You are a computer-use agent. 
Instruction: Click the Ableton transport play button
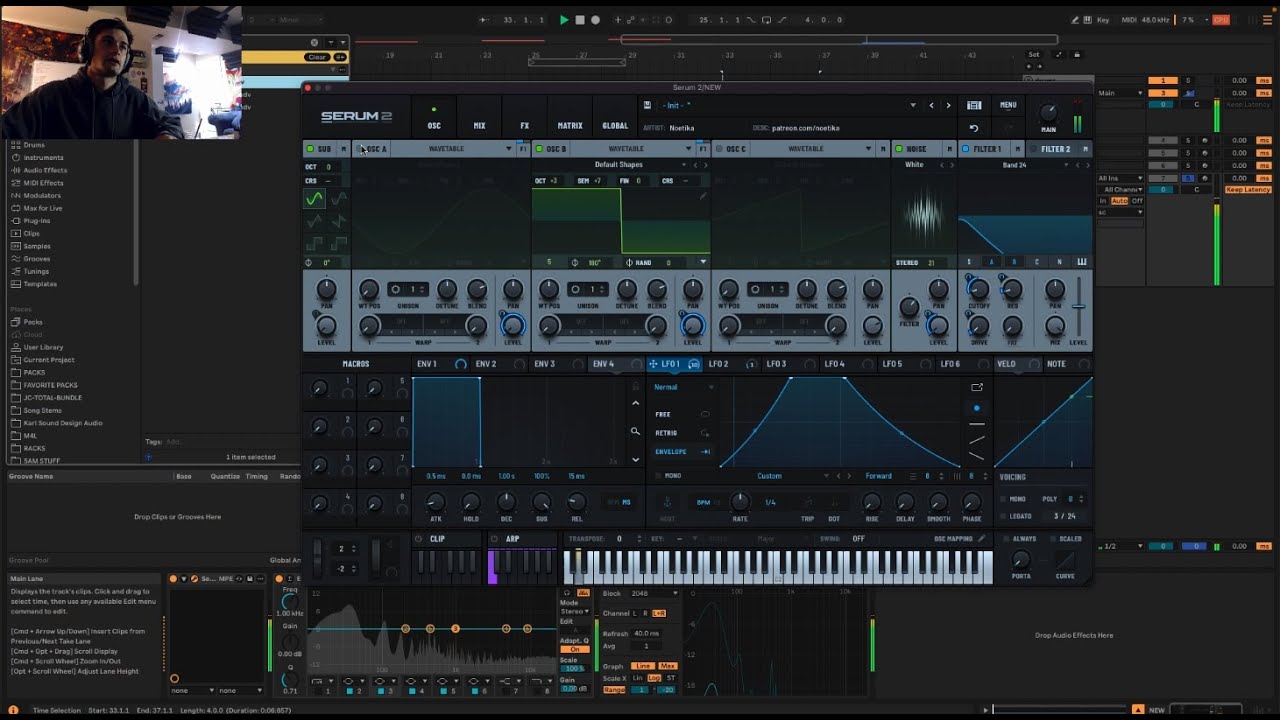564,20
